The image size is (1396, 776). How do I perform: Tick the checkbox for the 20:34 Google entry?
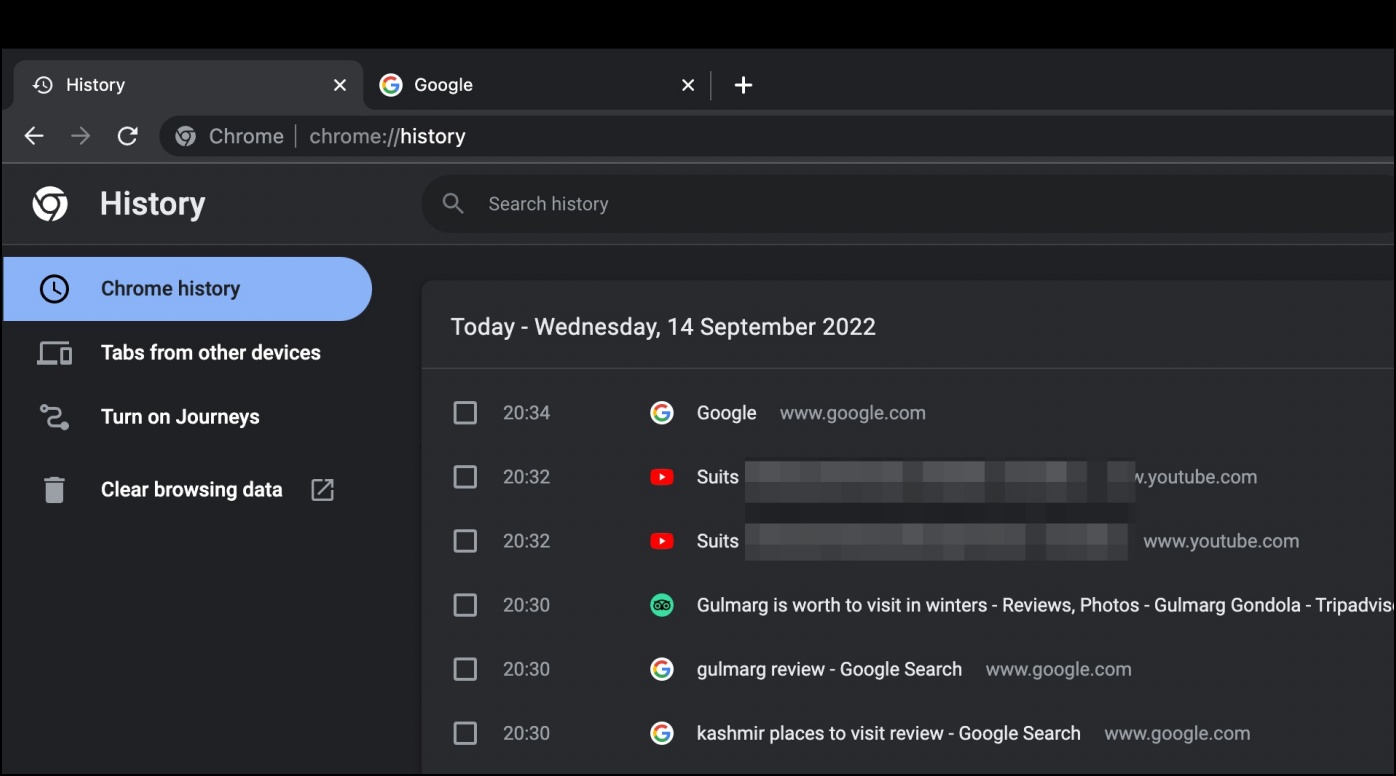click(465, 413)
